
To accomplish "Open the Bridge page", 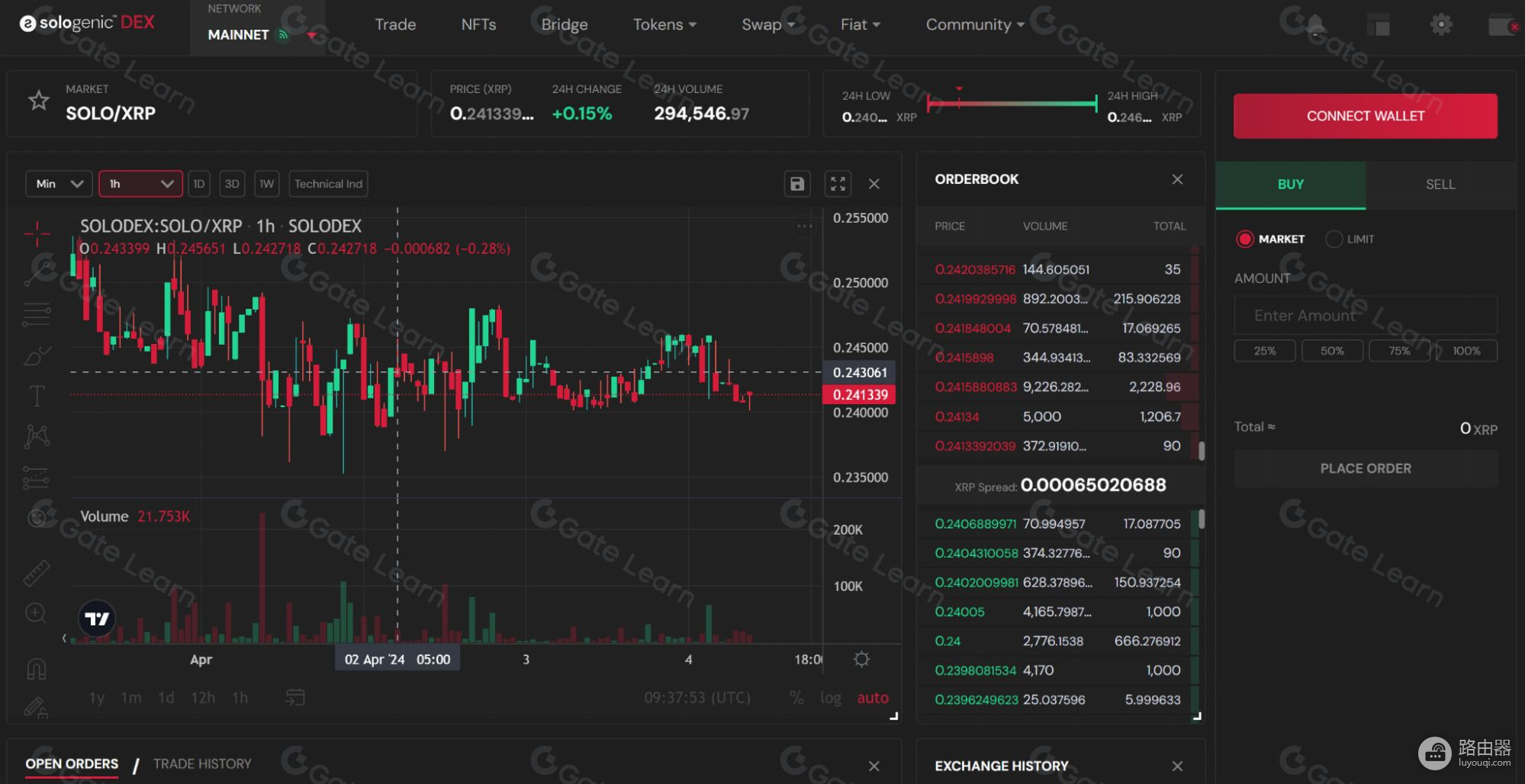I will 565,24.
